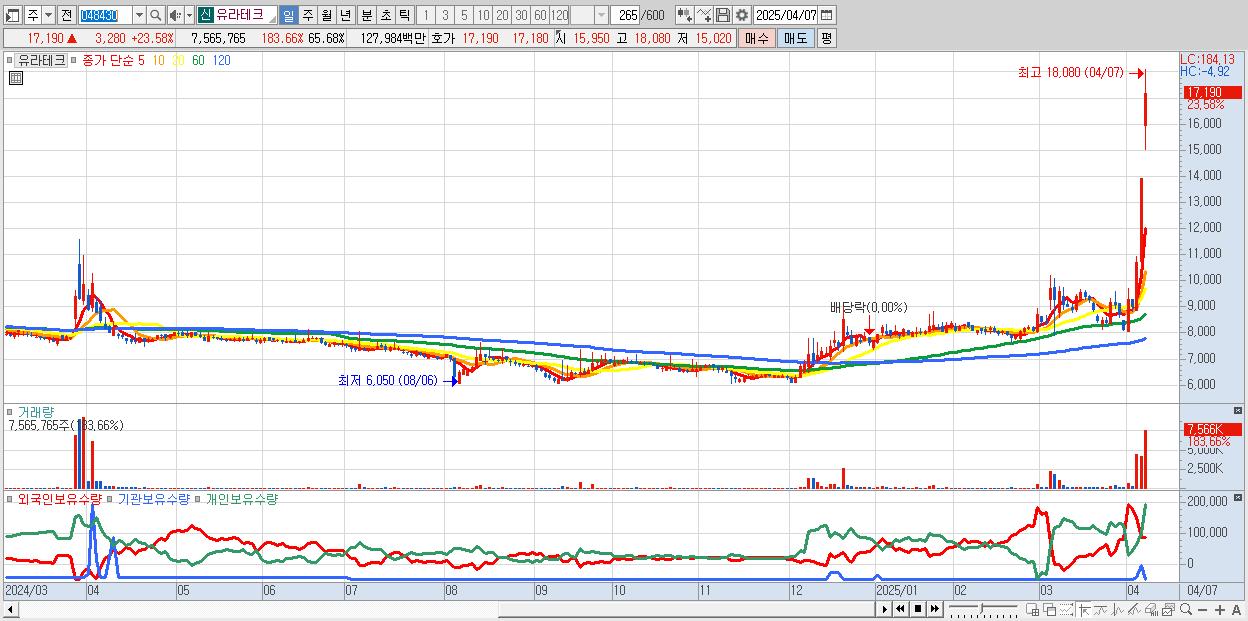Screen dimensions: 1248x621
Task: Click the plus zoom-in icon
Action: tap(1220, 609)
